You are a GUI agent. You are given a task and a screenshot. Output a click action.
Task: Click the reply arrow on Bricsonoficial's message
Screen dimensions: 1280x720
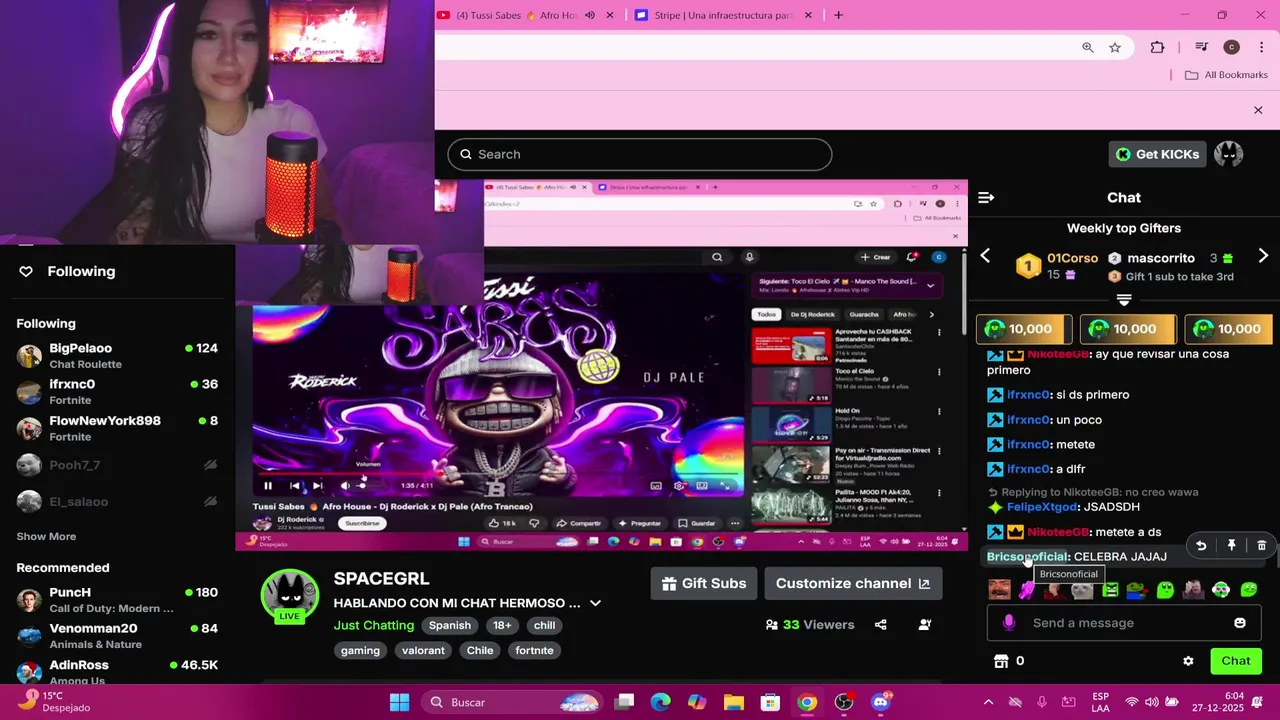(x=1201, y=546)
